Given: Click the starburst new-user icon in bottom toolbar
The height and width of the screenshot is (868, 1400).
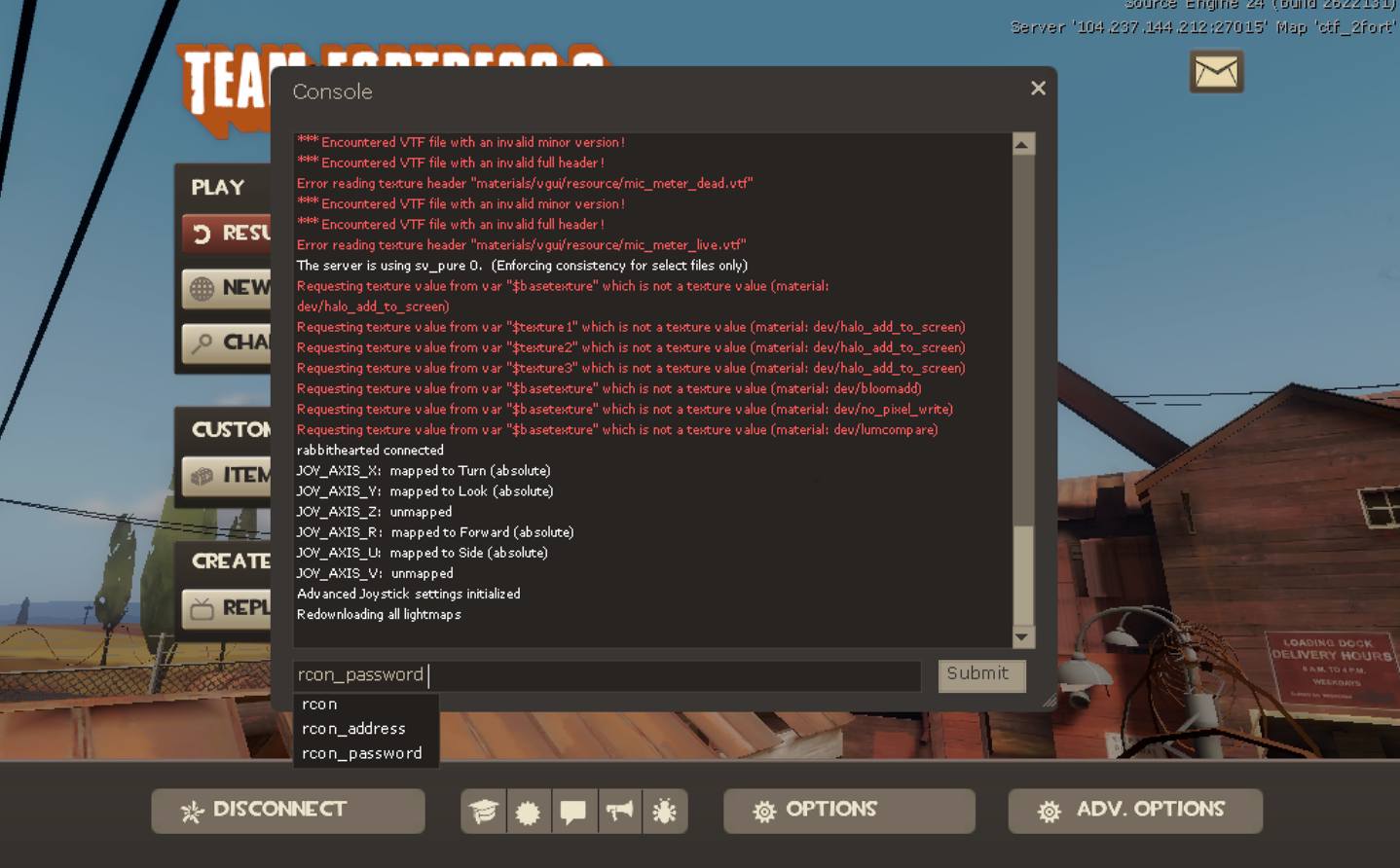Looking at the screenshot, I should (529, 811).
